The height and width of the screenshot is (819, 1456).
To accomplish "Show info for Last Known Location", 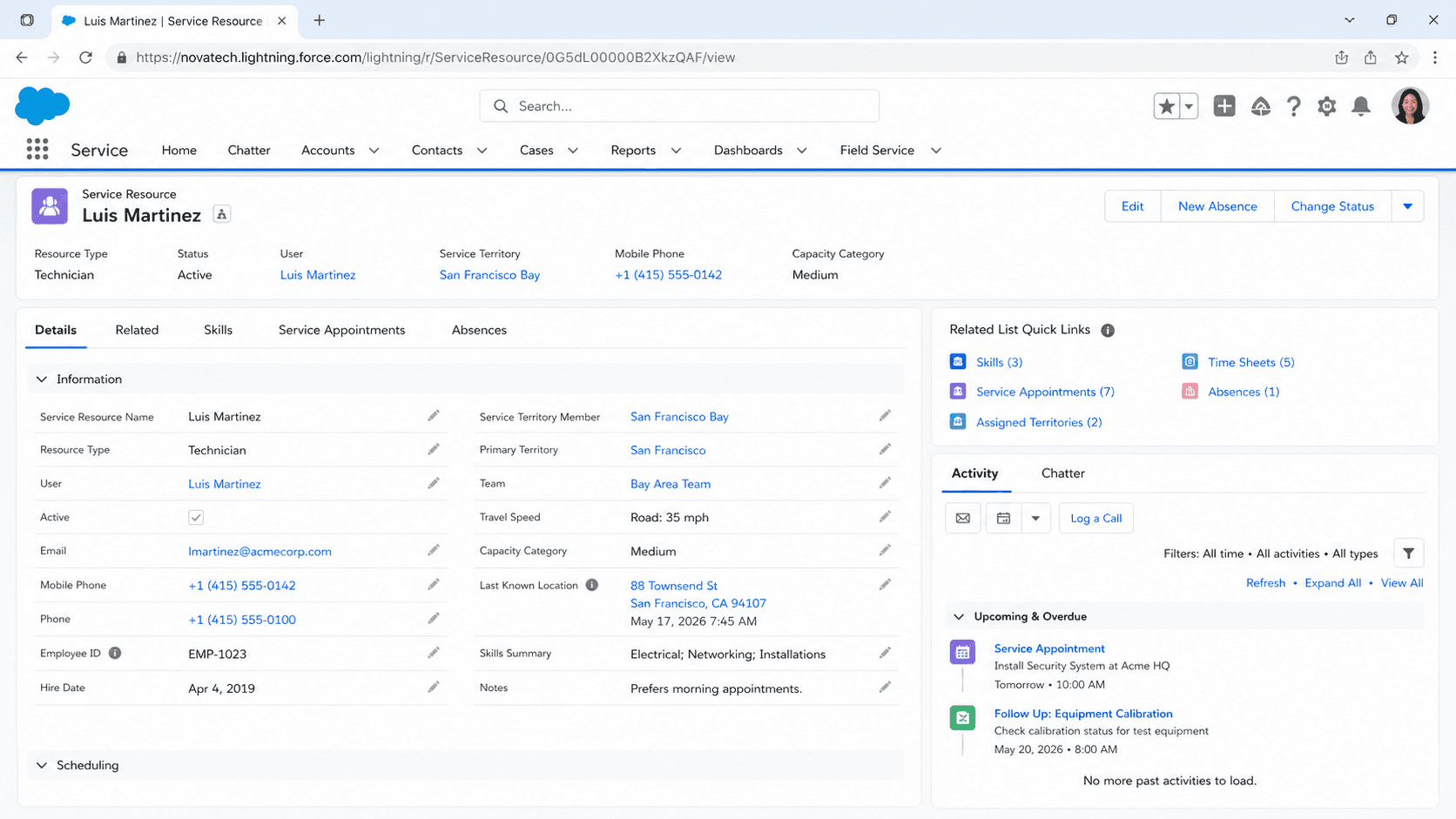I will [592, 585].
